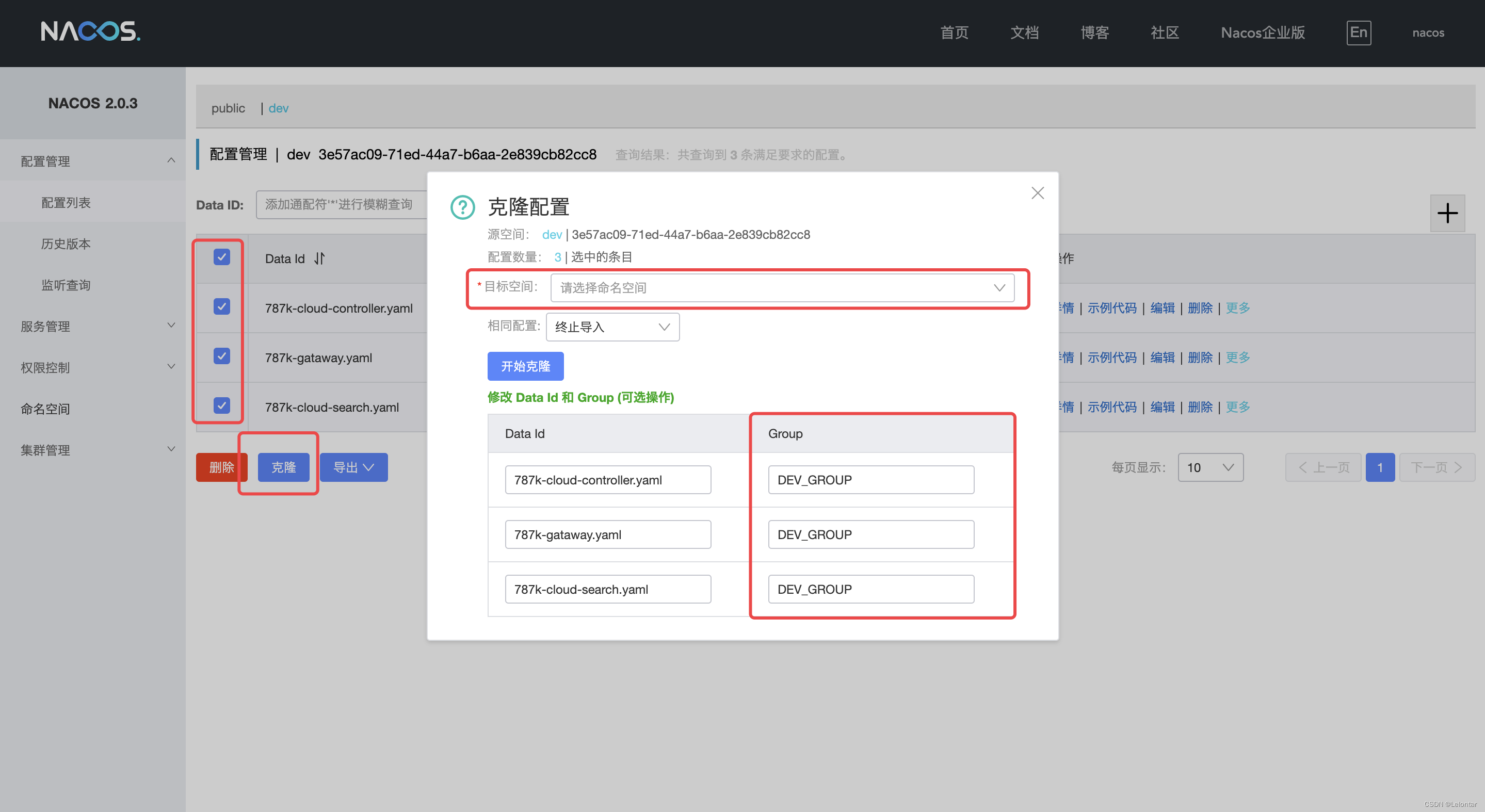Click 更多 for 787k-gataway.yaml row
This screenshot has width=1485, height=812.
click(x=1238, y=358)
